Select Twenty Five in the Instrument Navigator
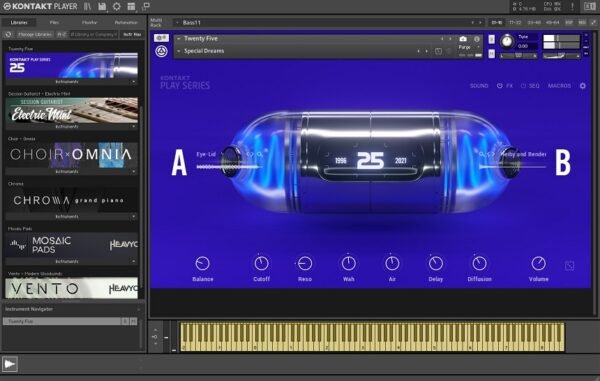The height and width of the screenshot is (381, 600). click(x=62, y=321)
